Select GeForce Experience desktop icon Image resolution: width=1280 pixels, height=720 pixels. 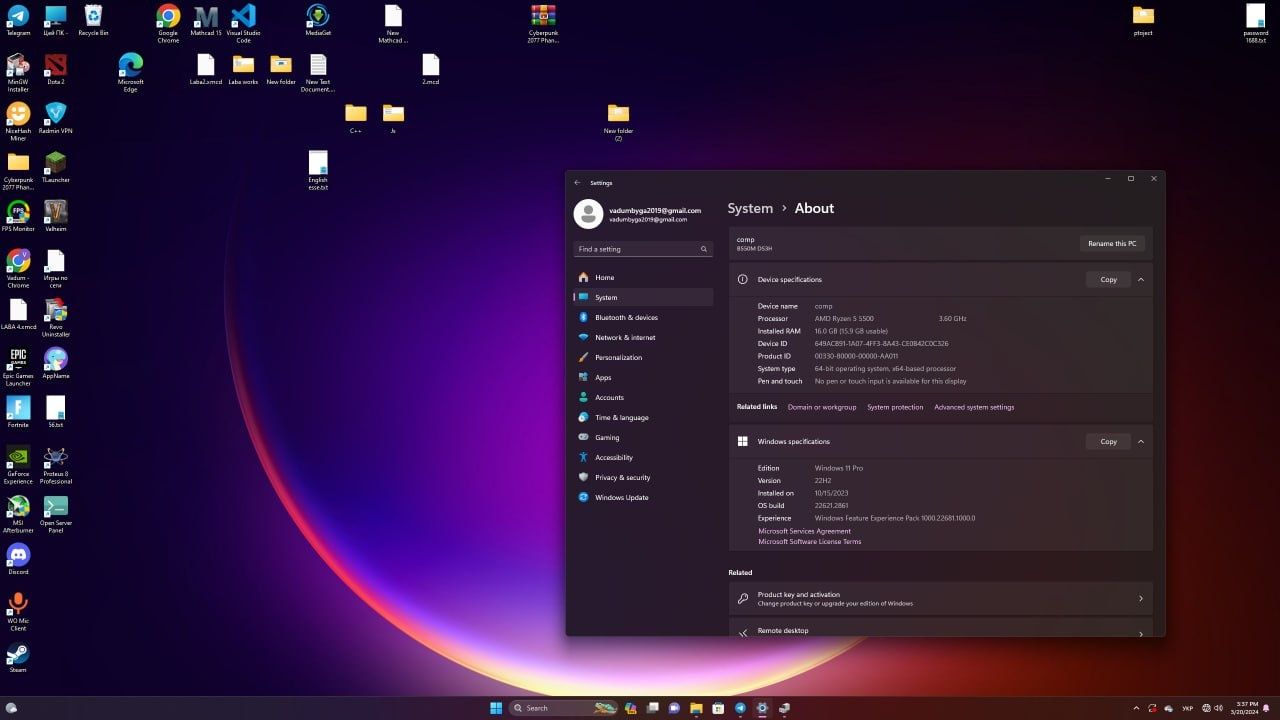(x=18, y=465)
